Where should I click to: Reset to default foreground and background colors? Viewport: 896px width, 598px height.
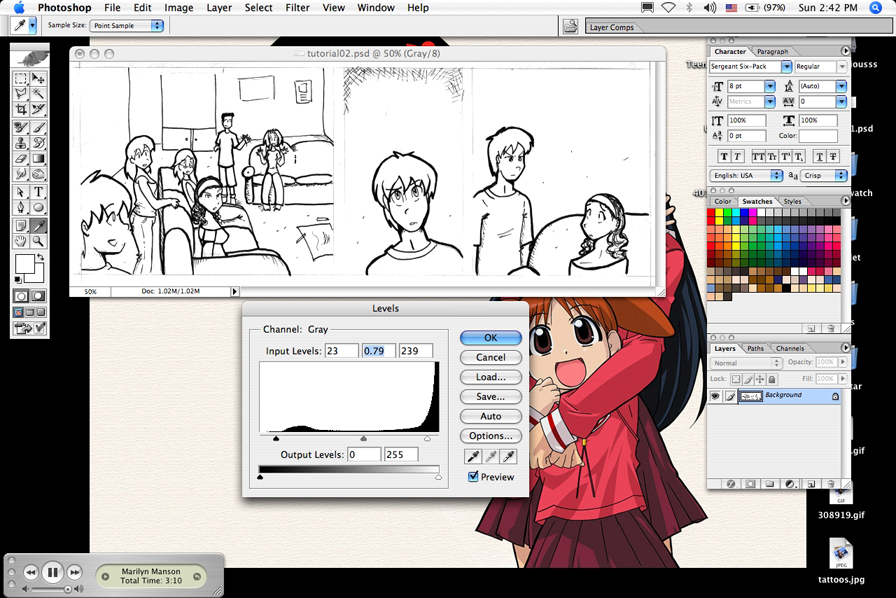pos(18,280)
